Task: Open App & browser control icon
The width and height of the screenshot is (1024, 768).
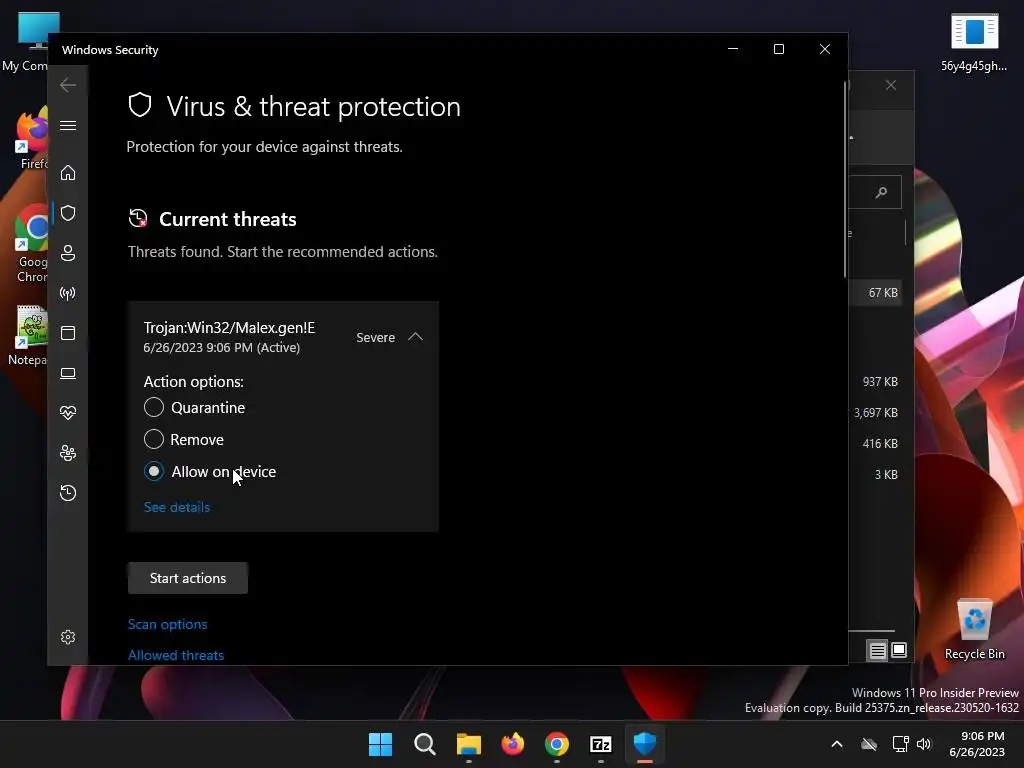Action: pyautogui.click(x=68, y=333)
